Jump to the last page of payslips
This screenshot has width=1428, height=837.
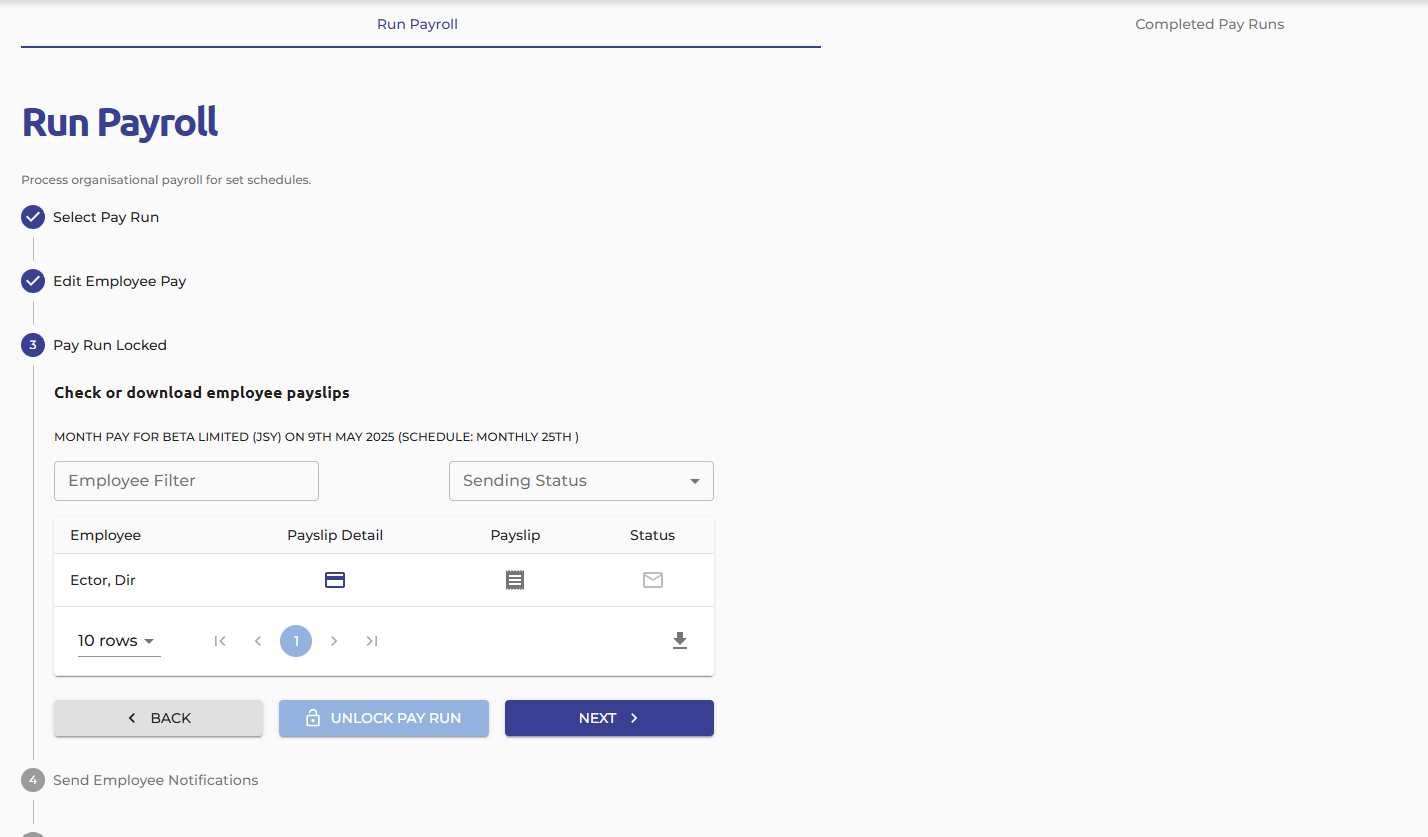click(372, 641)
